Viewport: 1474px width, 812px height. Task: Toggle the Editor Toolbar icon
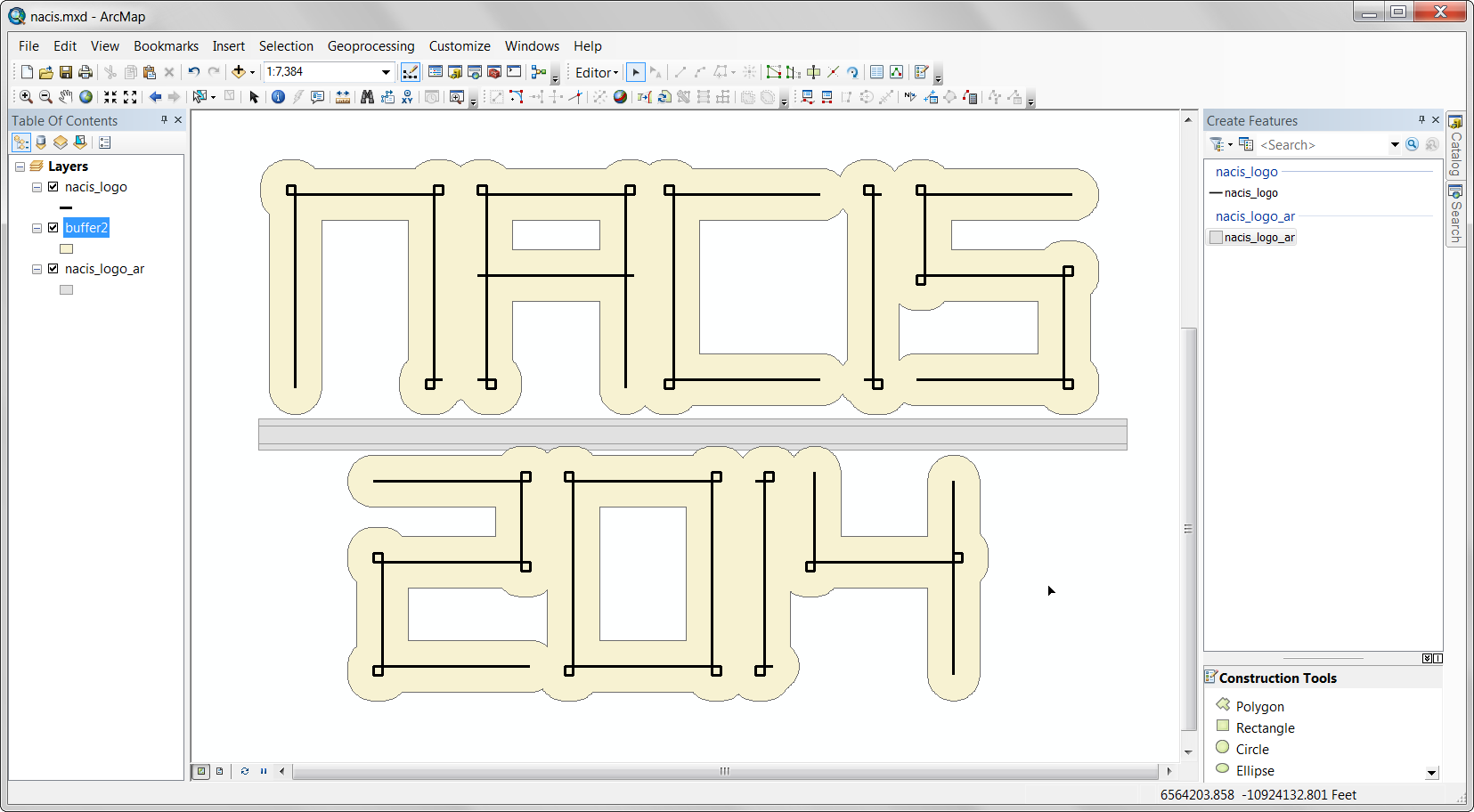[x=410, y=72]
